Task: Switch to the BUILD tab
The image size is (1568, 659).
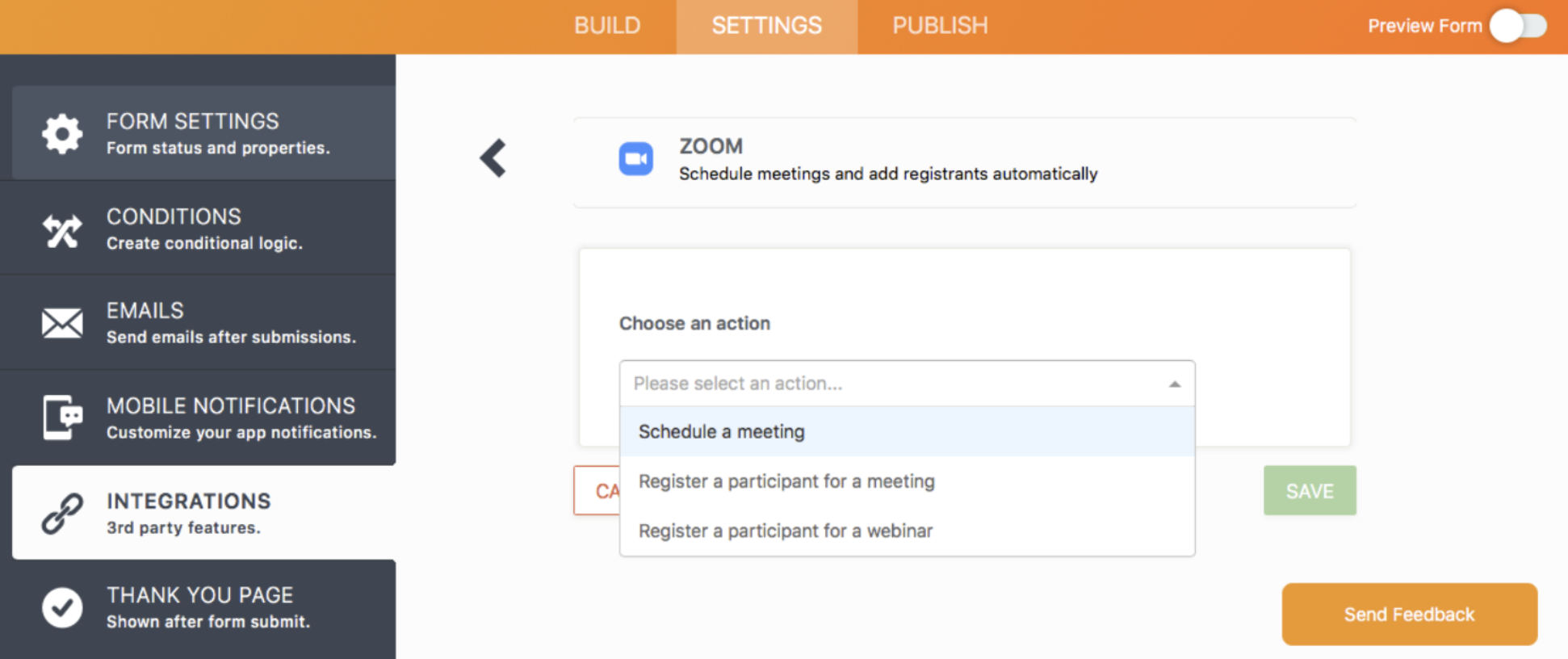Action: (x=607, y=26)
